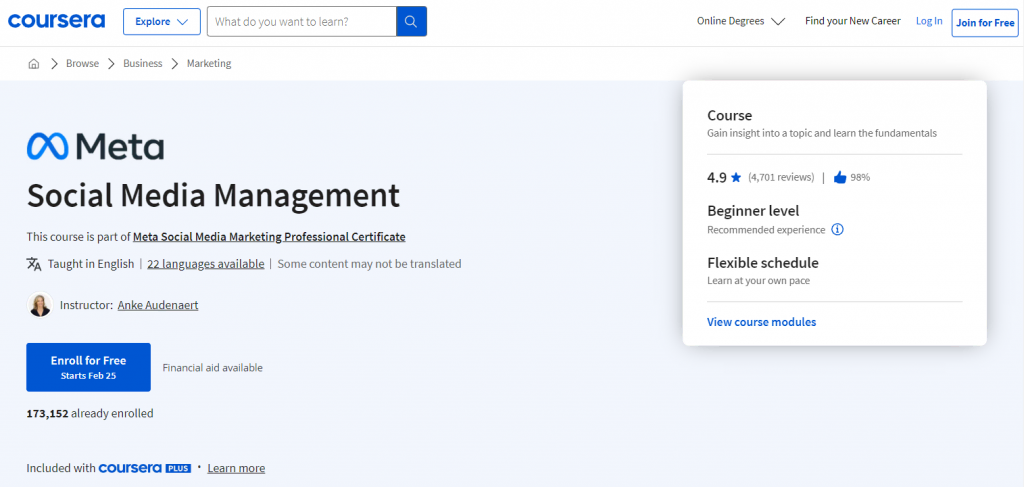This screenshot has width=1024, height=487.
Task: Click the blue star rating icon
Action: [x=736, y=177]
